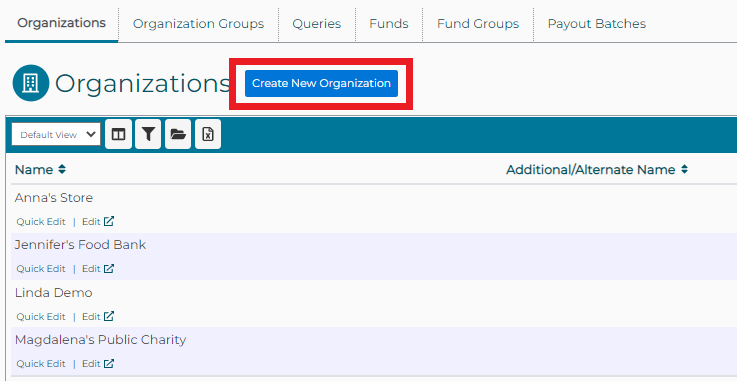Click the Additional/Alternate Name column header
Image resolution: width=737 pixels, height=381 pixels.
click(x=590, y=170)
